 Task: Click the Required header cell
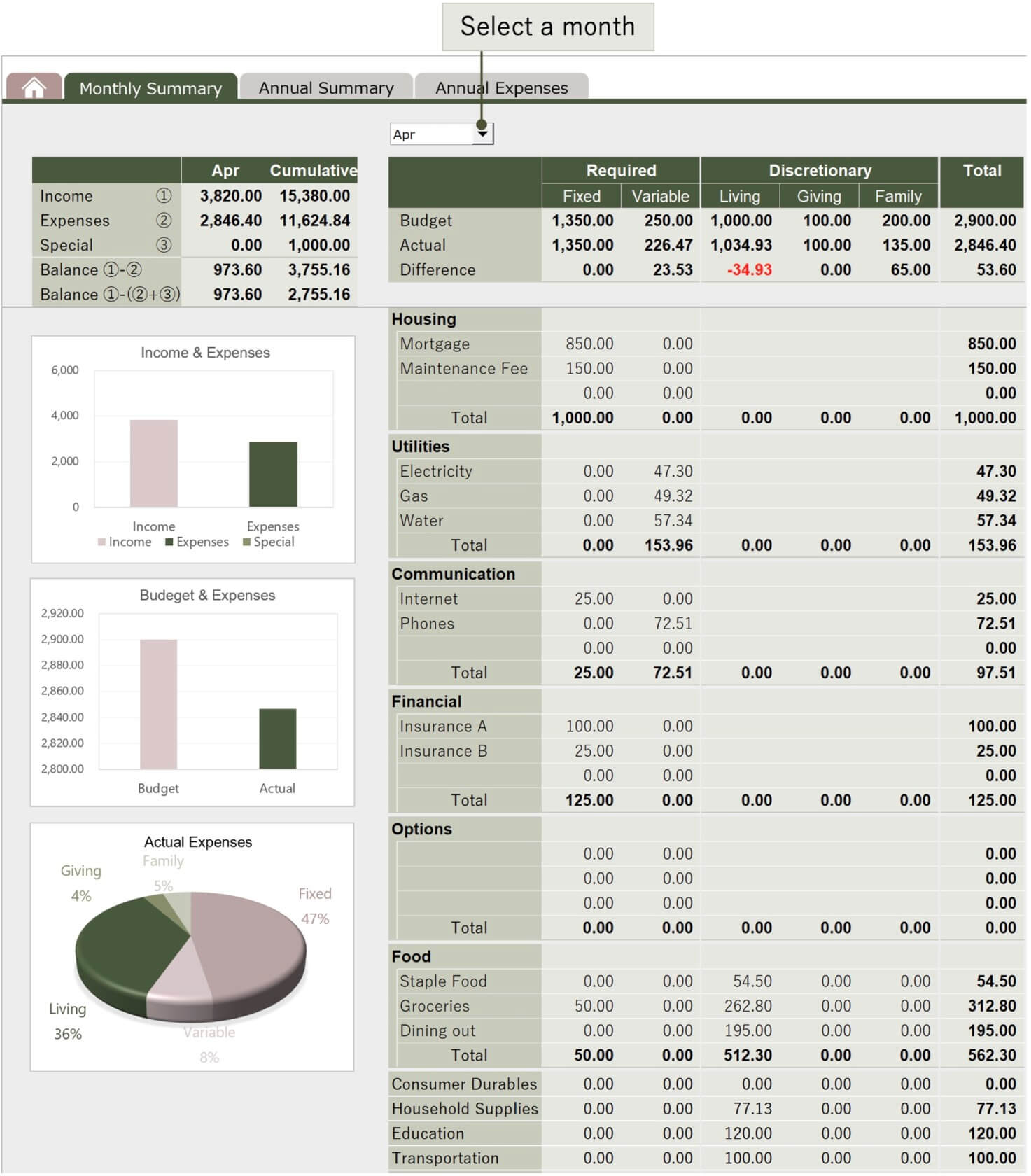coord(621,170)
